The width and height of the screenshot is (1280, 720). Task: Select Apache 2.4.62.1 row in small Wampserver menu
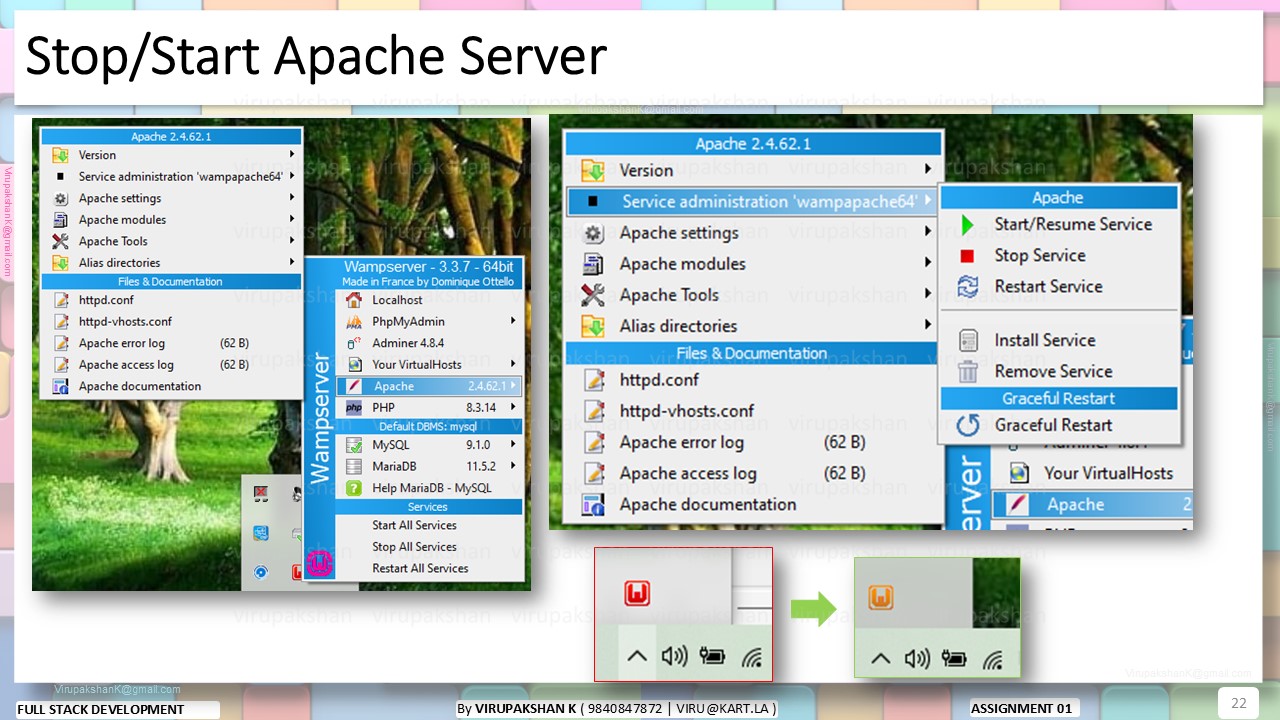pyautogui.click(x=429, y=386)
